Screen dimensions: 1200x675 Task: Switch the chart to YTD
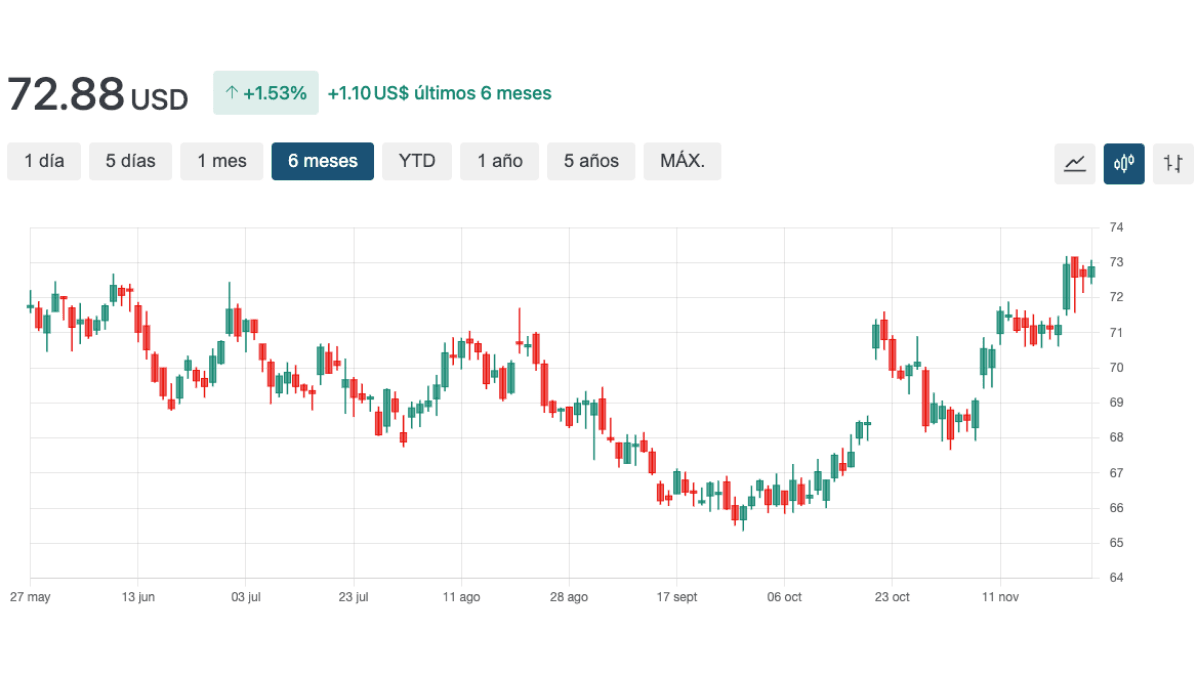[x=417, y=161]
